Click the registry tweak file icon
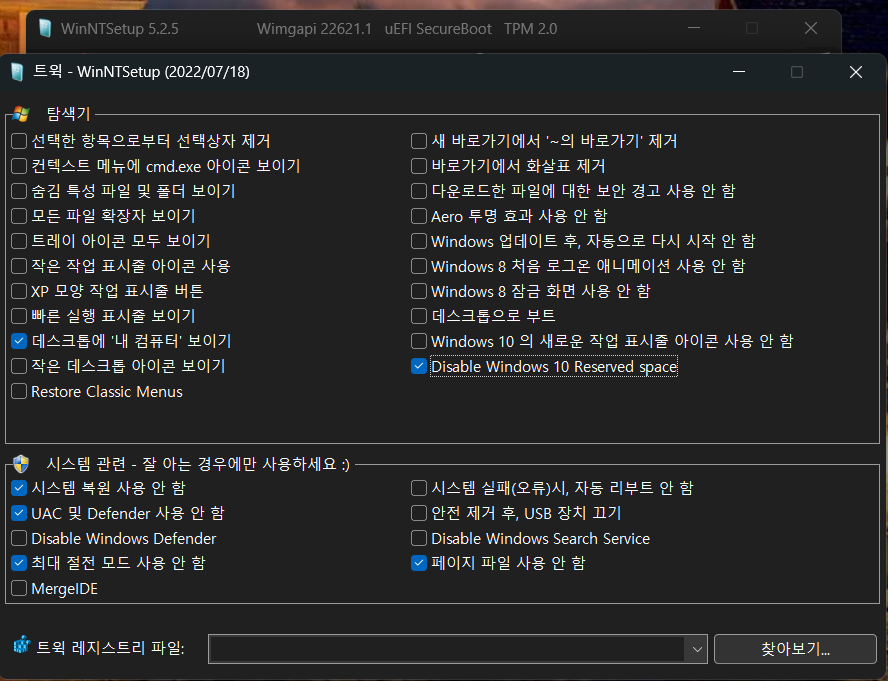The image size is (888, 681). (x=22, y=645)
